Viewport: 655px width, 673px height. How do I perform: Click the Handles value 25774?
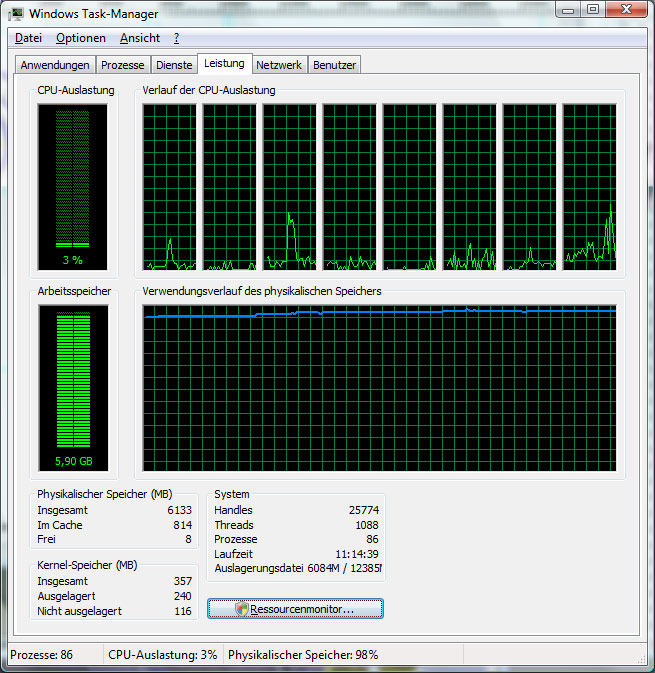coord(364,510)
